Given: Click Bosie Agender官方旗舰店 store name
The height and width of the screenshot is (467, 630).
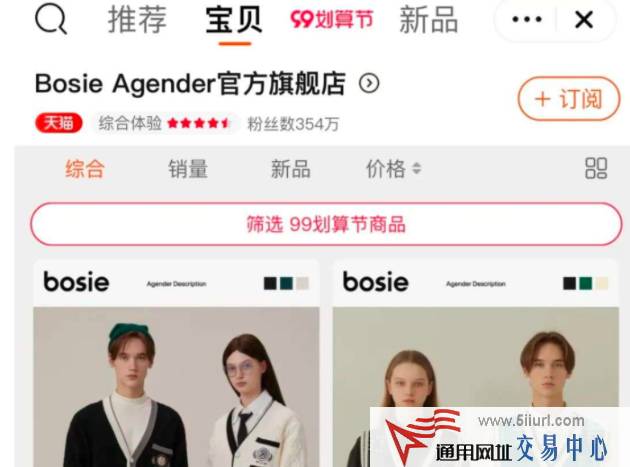Looking at the screenshot, I should (x=190, y=84).
